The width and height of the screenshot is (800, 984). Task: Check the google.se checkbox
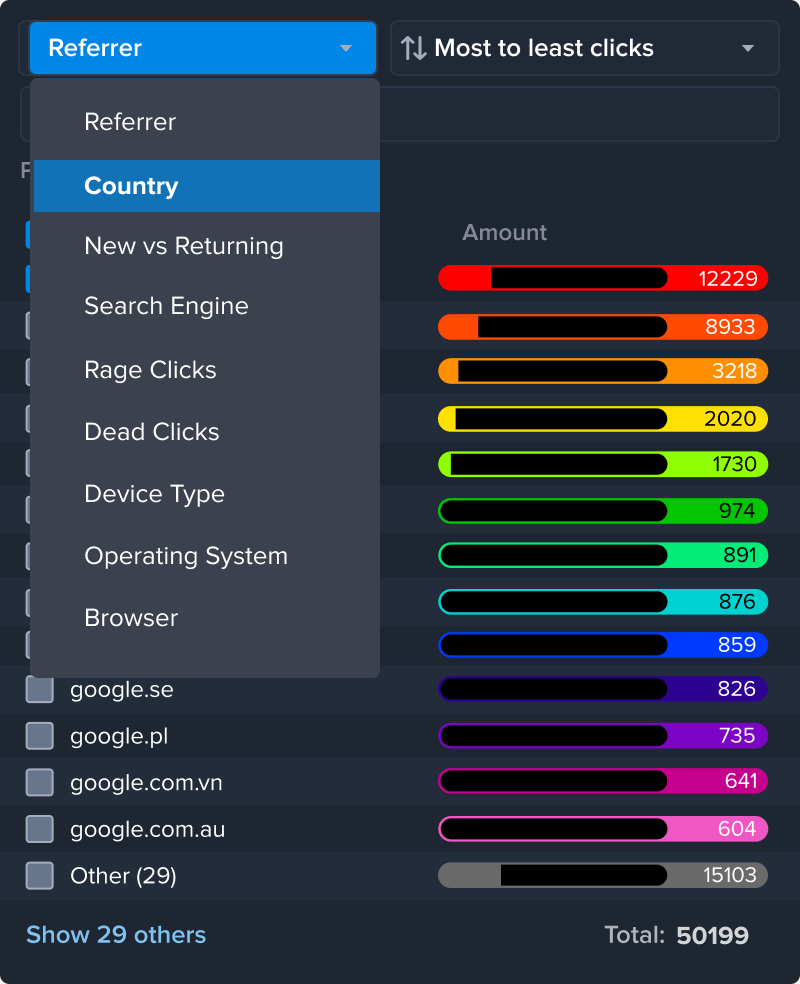point(39,690)
